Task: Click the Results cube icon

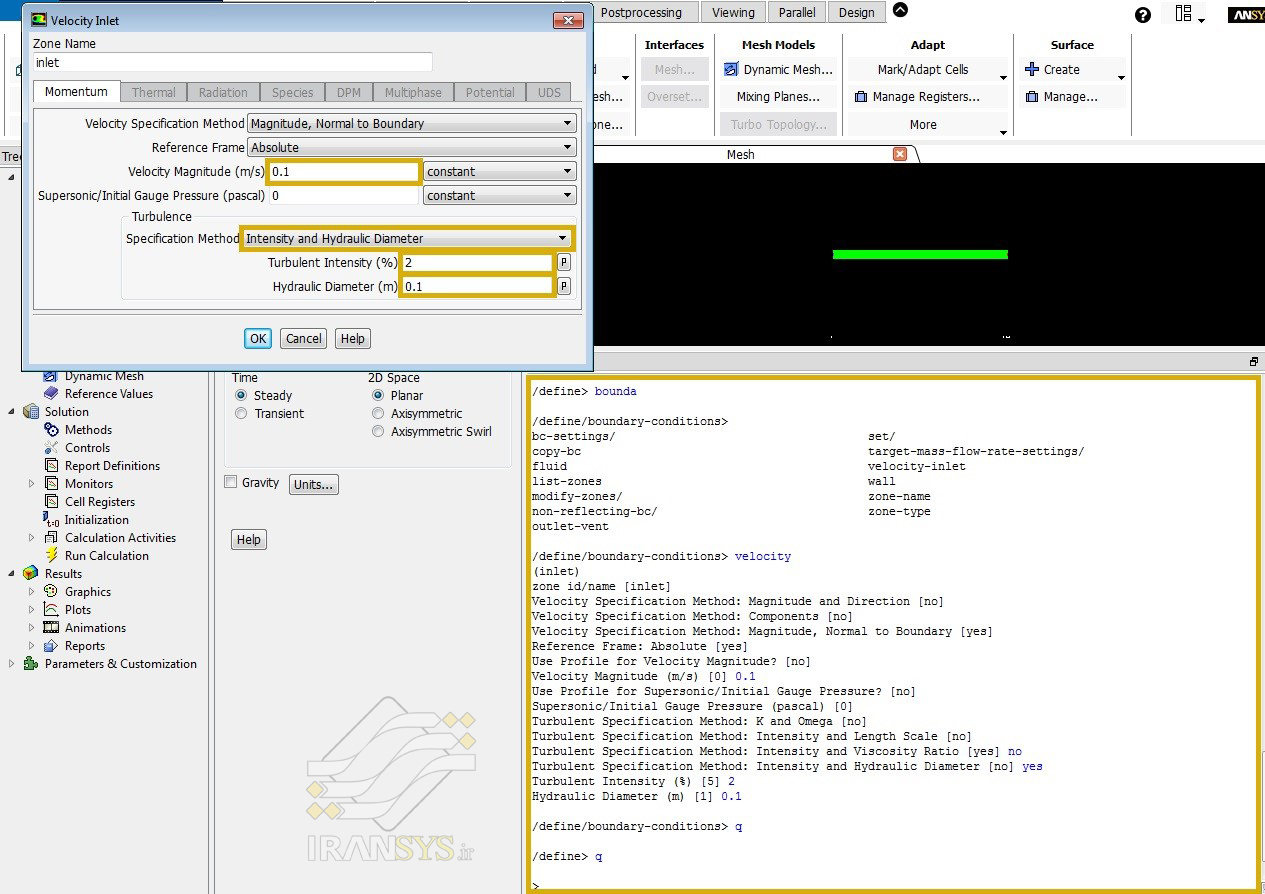Action: click(x=30, y=574)
